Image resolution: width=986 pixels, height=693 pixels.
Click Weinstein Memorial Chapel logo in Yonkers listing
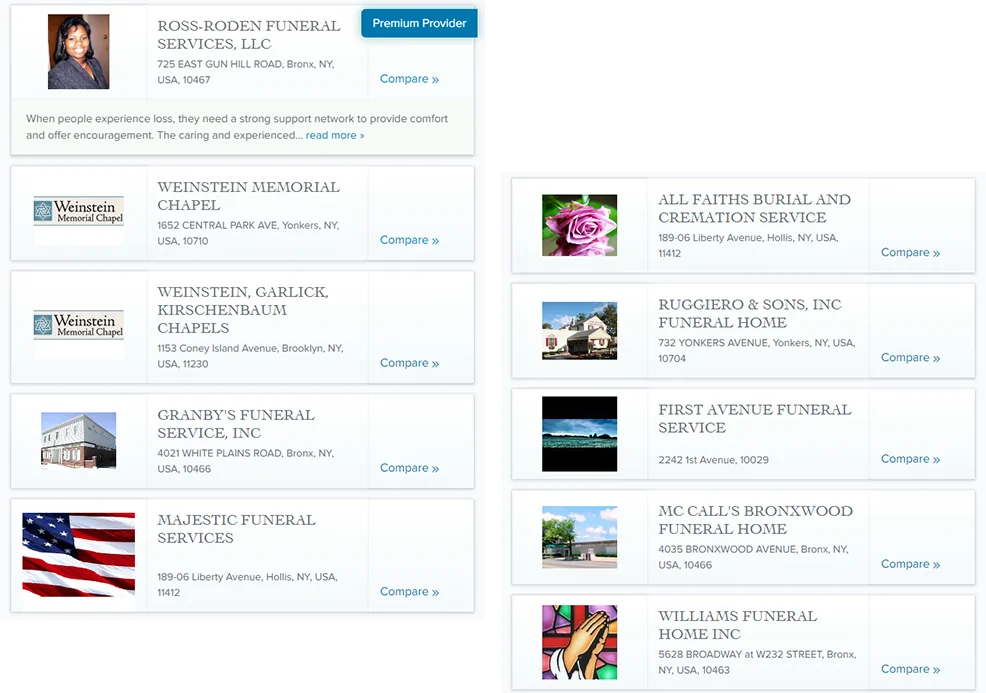tap(79, 211)
